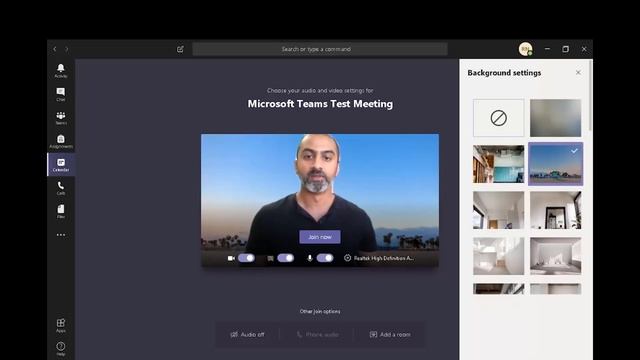Choose the Phone audio join option

318,334
